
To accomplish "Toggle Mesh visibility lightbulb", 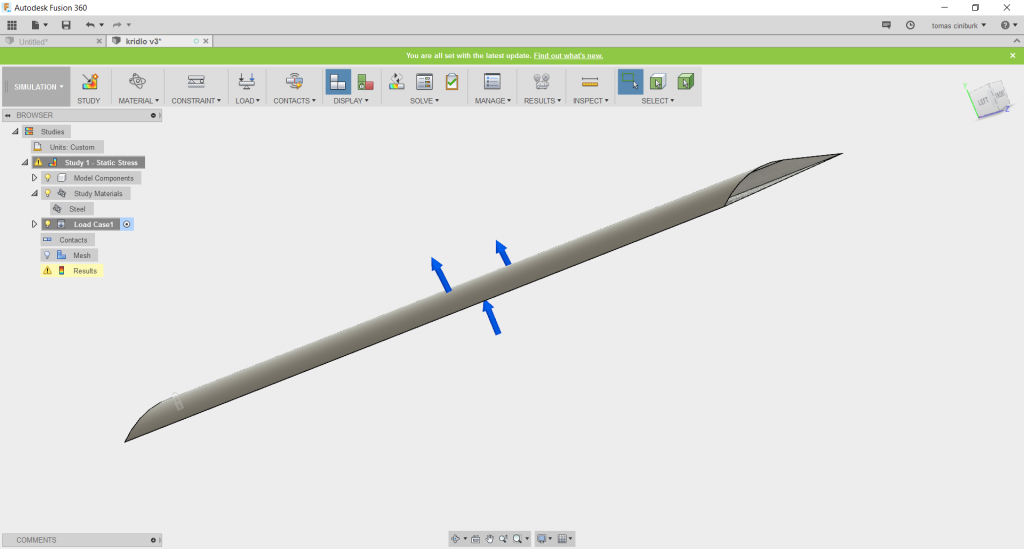I will coord(47,255).
